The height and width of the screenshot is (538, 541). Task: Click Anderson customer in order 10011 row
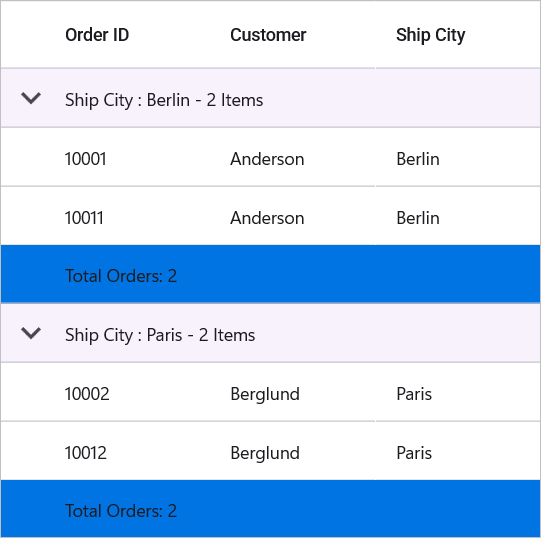tap(267, 218)
